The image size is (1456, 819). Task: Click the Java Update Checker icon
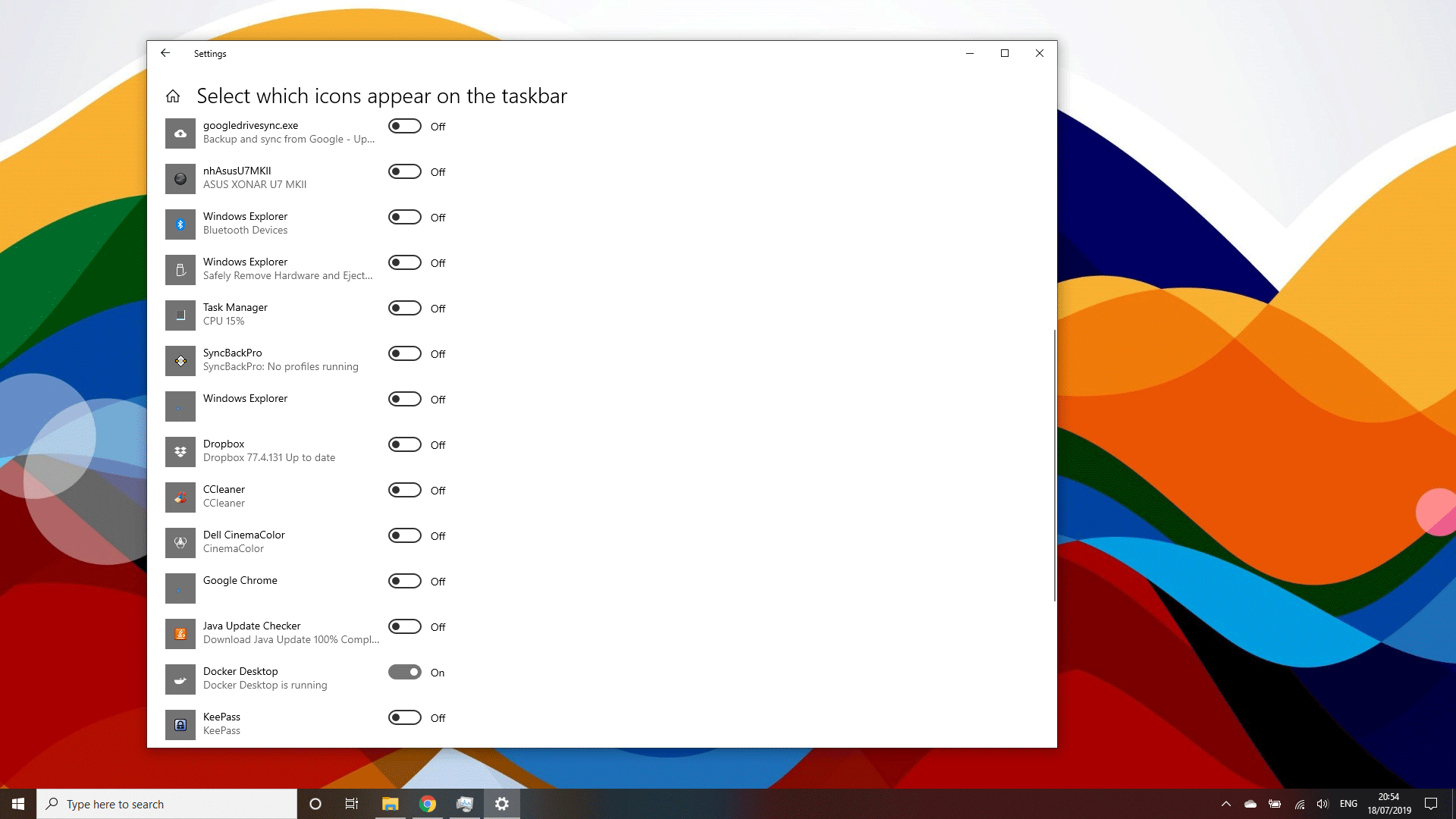click(x=180, y=633)
